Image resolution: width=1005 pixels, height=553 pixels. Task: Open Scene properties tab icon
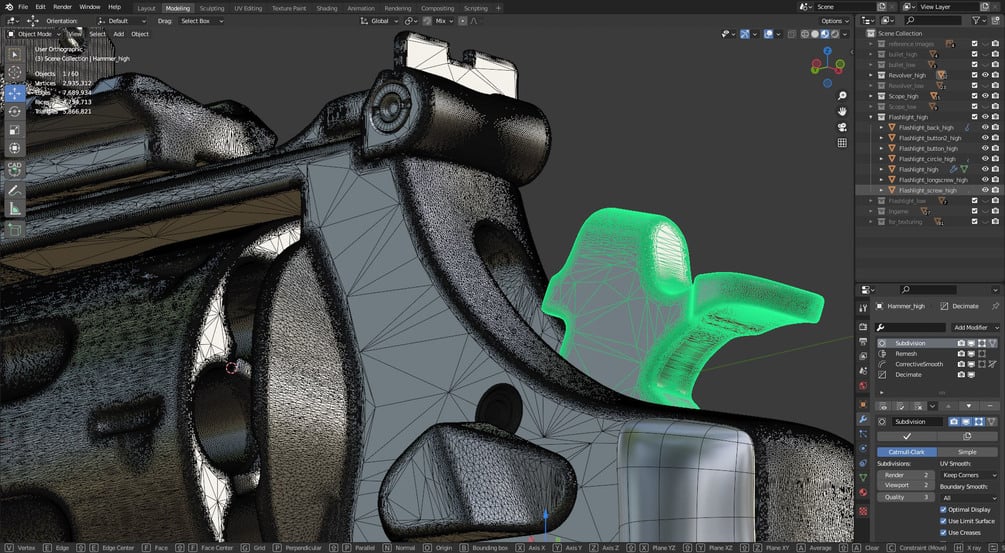(x=863, y=371)
